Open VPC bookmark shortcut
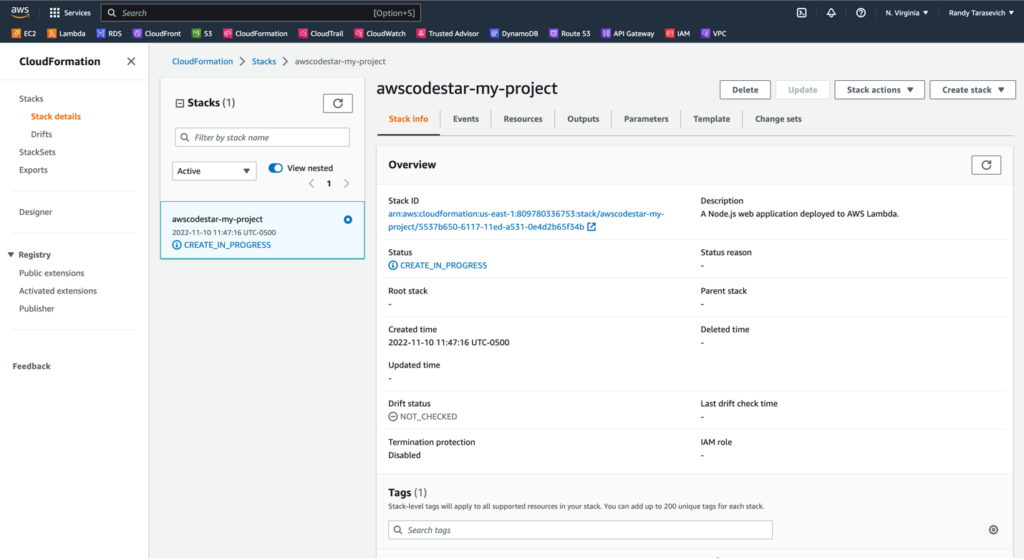 pos(713,33)
